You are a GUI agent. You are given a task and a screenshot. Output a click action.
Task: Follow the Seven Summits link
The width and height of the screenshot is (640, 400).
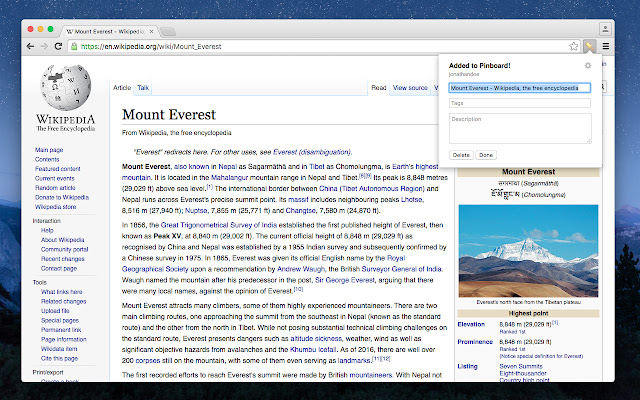click(521, 366)
